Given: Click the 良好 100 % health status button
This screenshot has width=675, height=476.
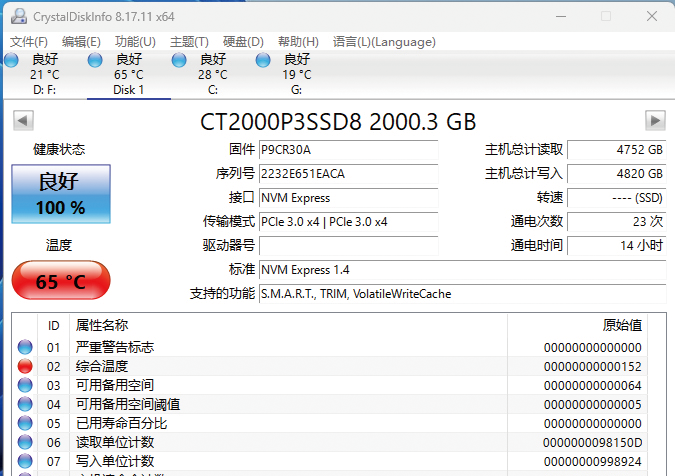Looking at the screenshot, I should pos(61,194).
